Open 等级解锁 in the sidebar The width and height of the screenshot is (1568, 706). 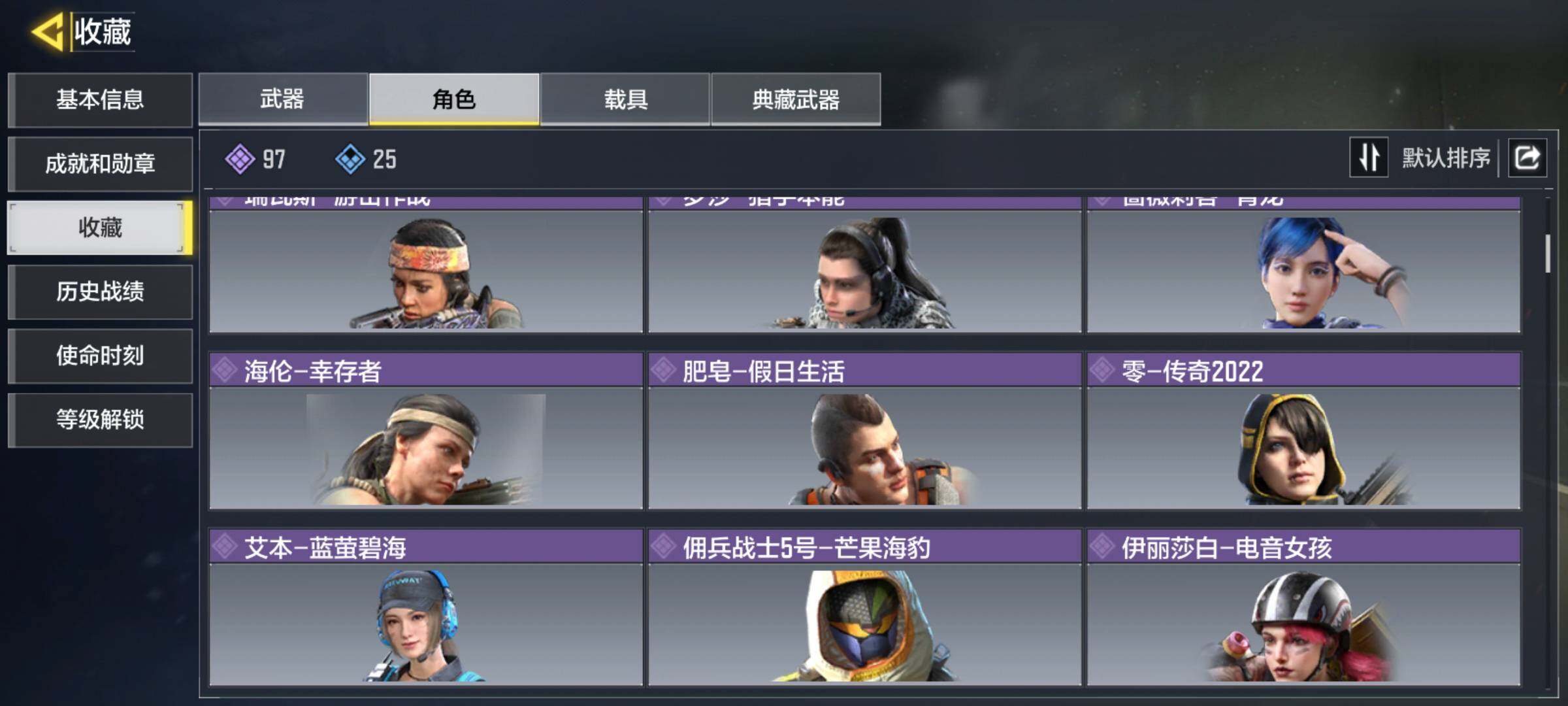(x=100, y=420)
